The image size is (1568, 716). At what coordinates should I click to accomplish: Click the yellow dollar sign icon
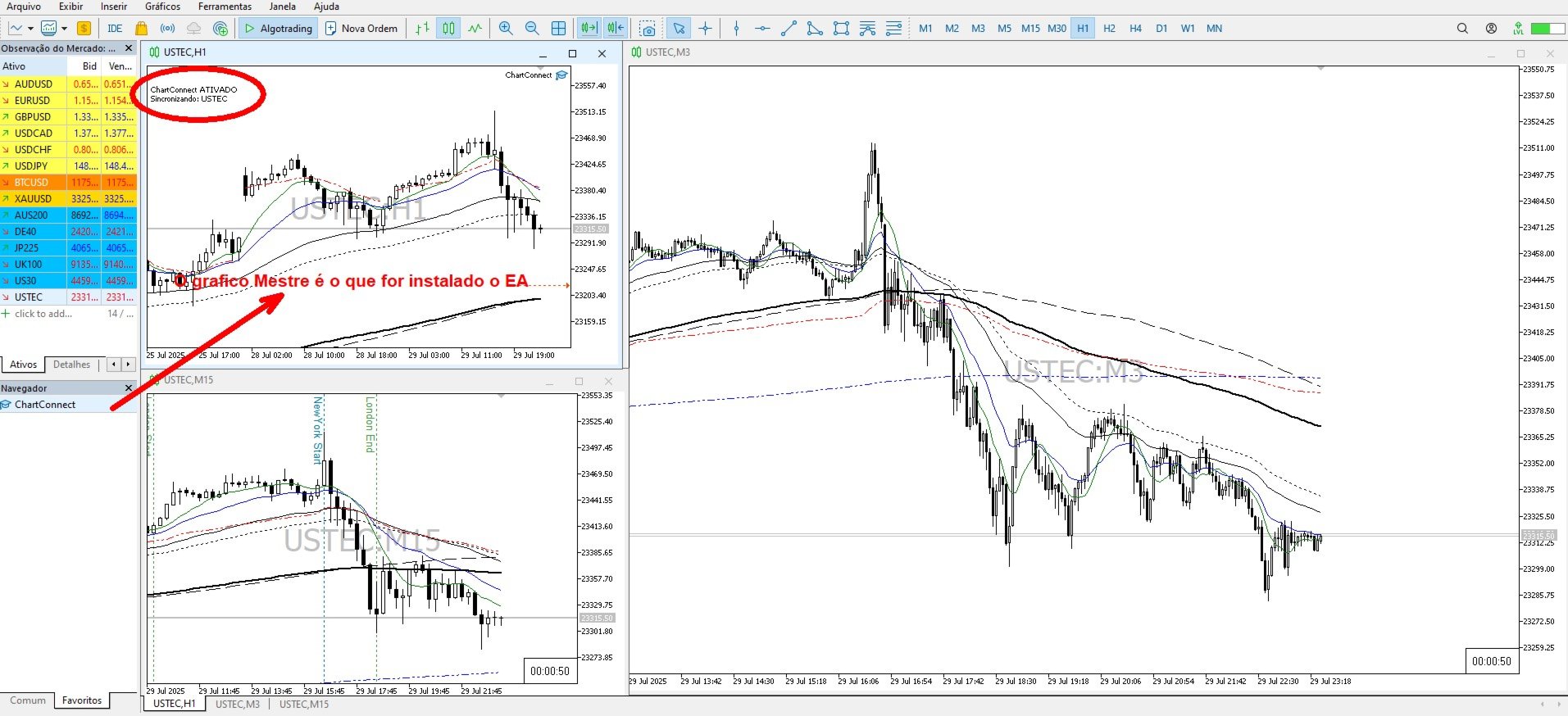84,29
